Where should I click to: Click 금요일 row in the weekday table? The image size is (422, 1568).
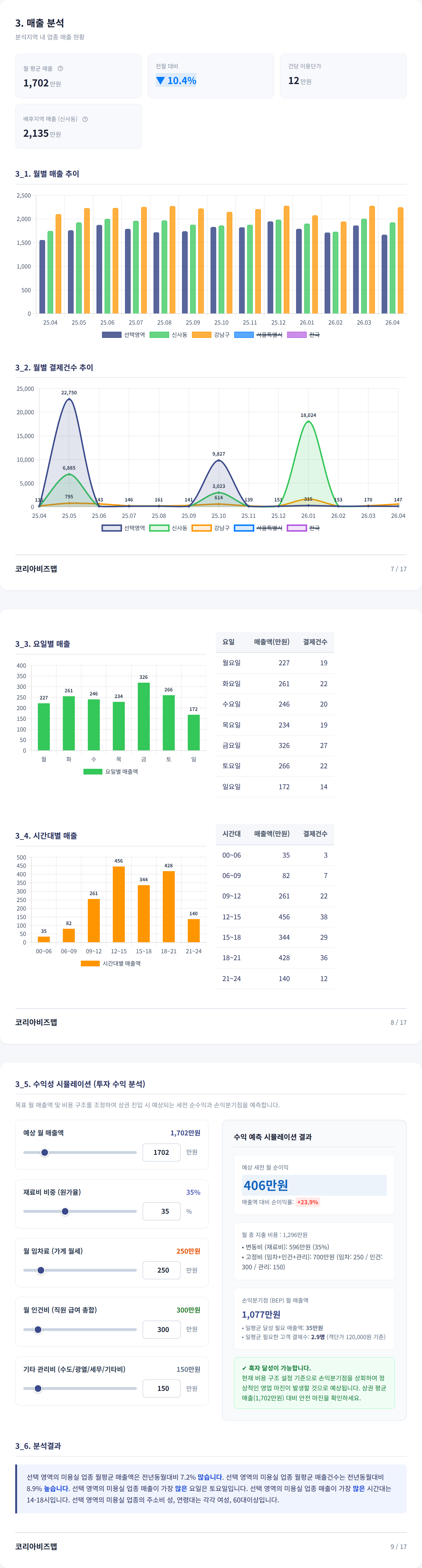click(x=275, y=746)
